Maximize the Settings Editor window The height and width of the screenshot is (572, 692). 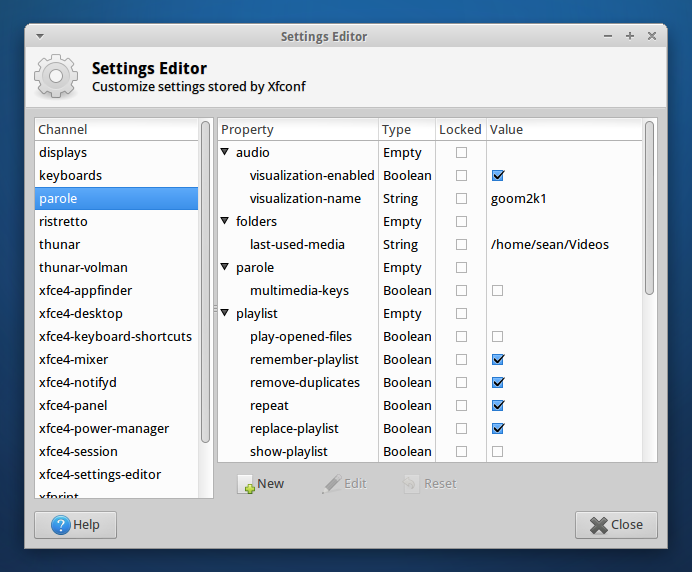(x=630, y=36)
